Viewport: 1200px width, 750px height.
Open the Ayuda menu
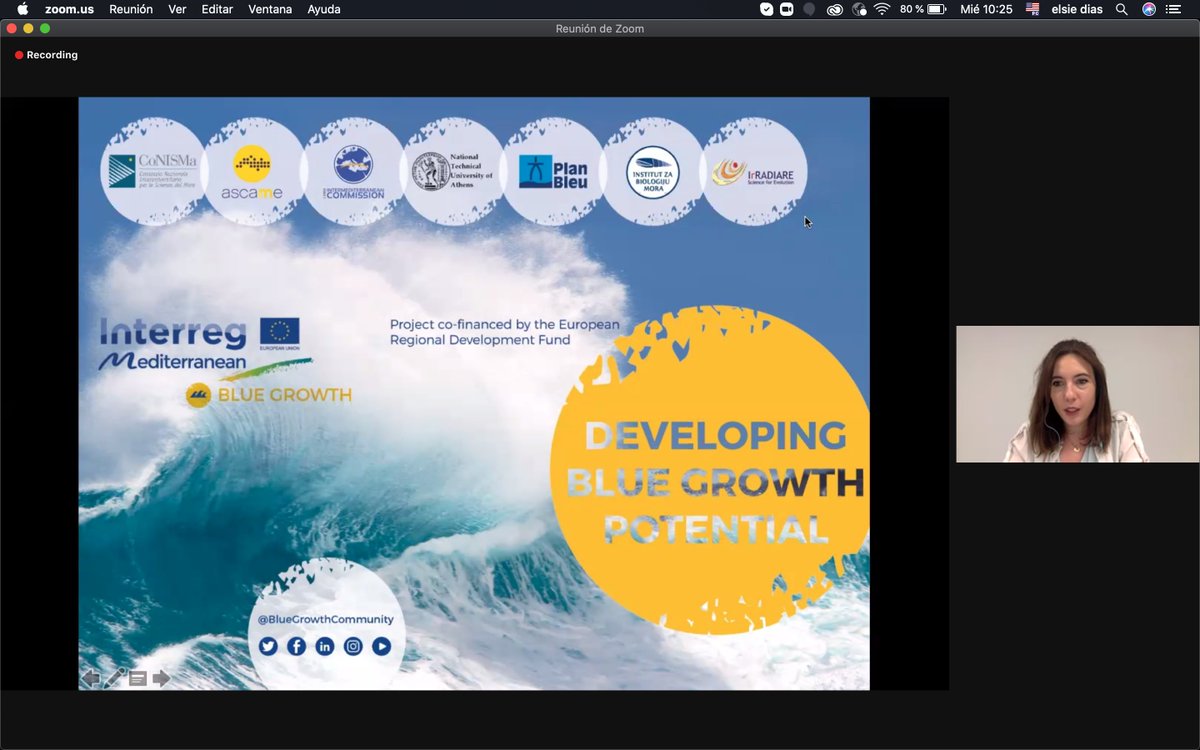tap(324, 9)
